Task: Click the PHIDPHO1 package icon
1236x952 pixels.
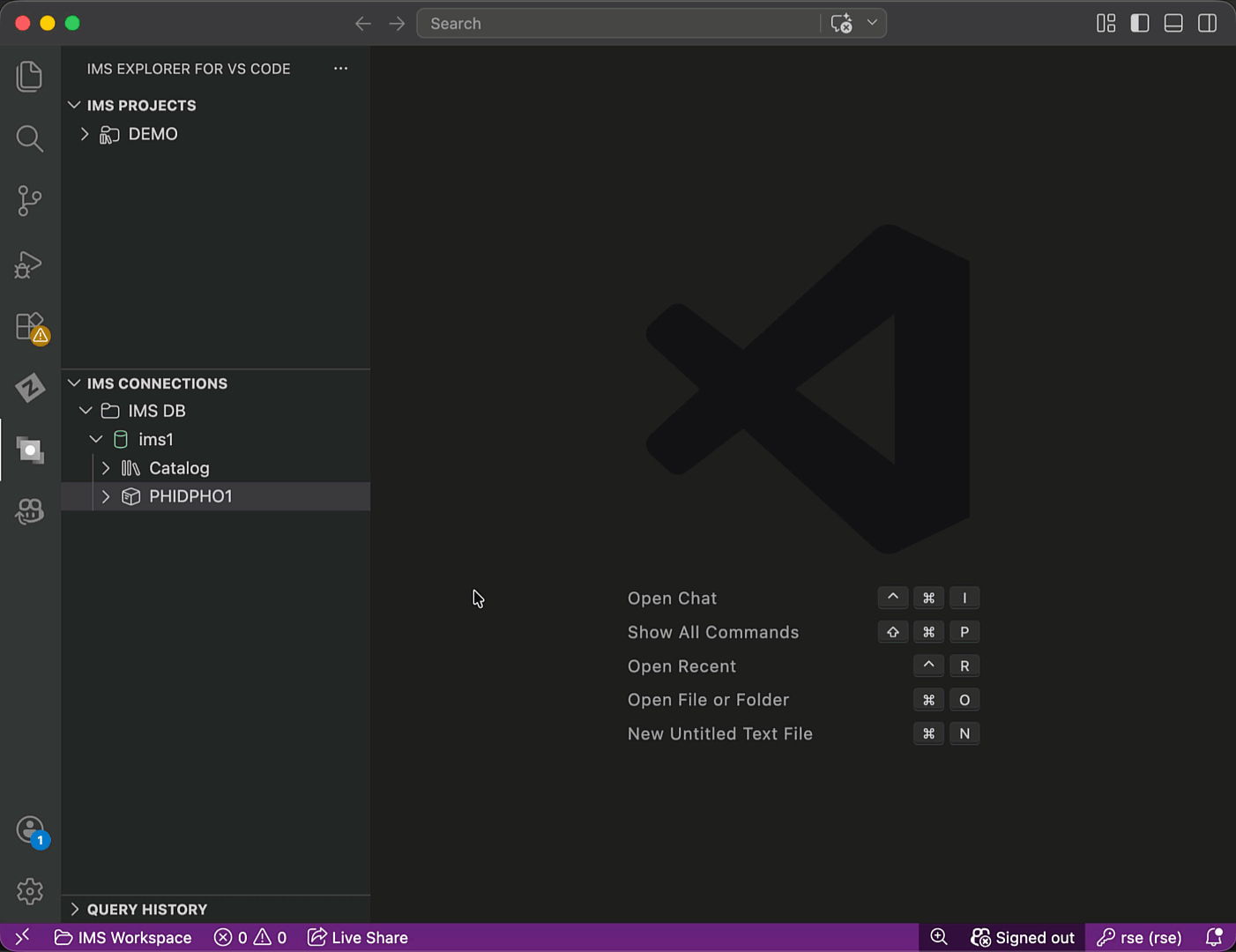Action: [x=130, y=496]
